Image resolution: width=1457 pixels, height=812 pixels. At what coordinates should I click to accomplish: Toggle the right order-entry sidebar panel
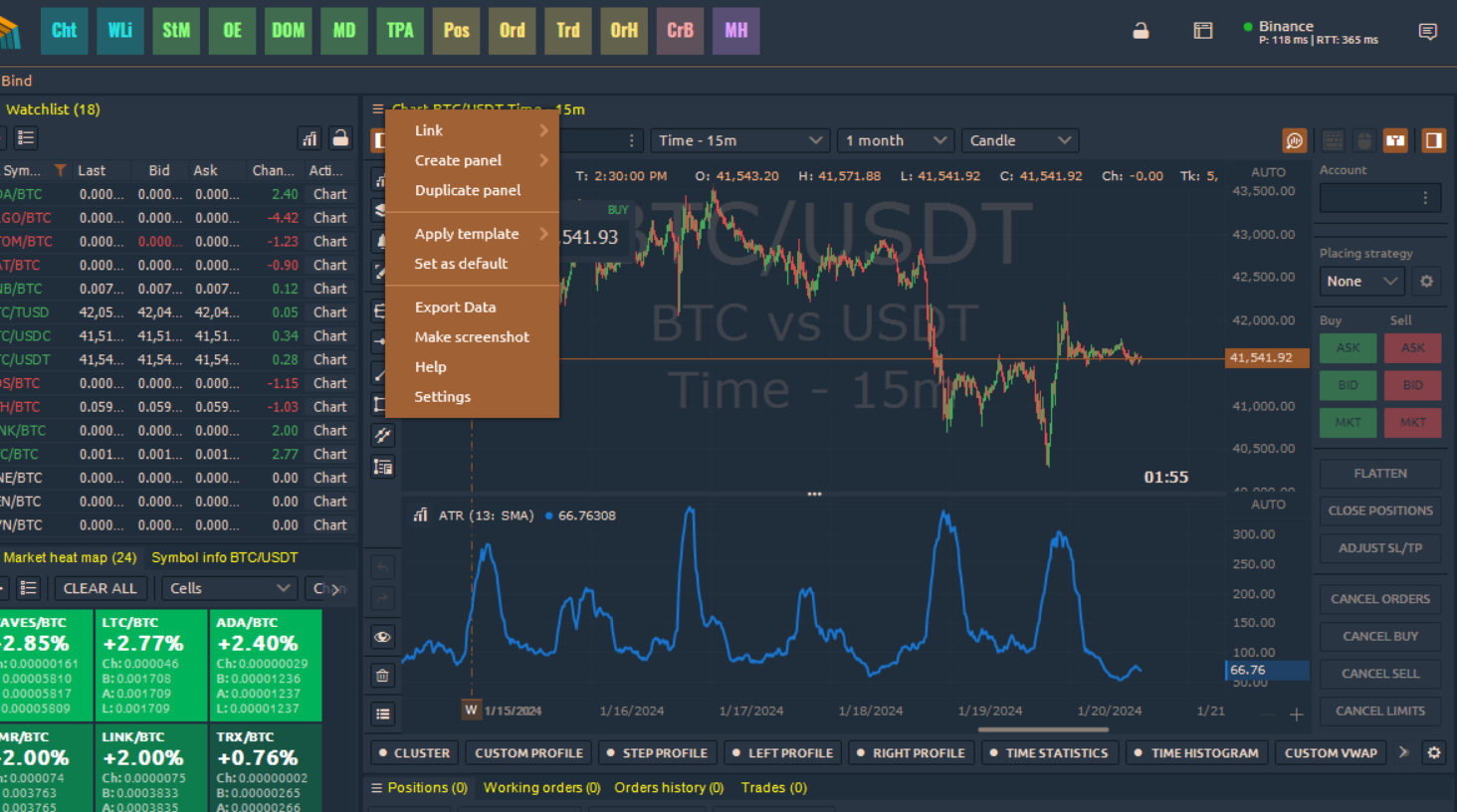click(x=1433, y=141)
